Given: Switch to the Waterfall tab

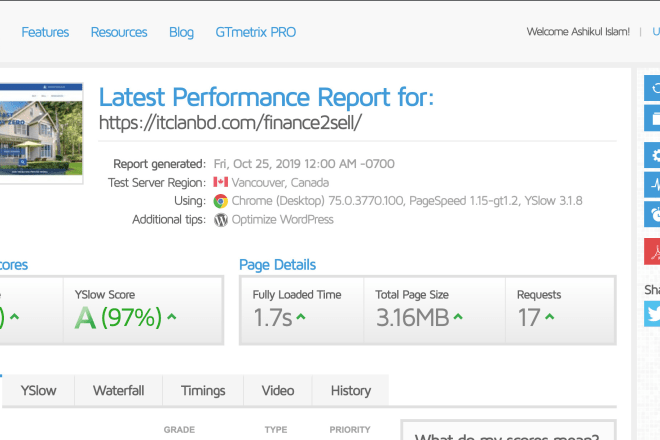Looking at the screenshot, I should click(x=119, y=391).
